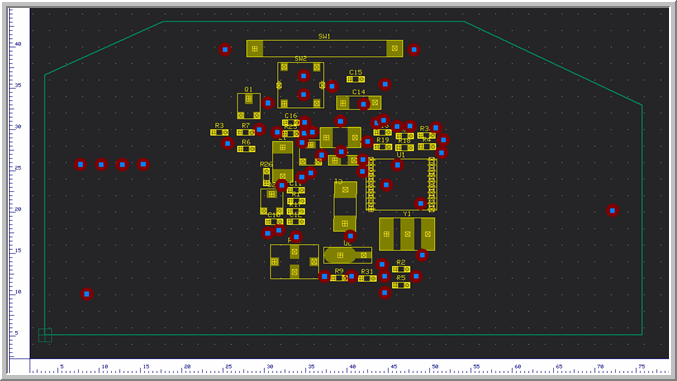Select resistor R2 footprint
This screenshot has height=381, width=677.
pyautogui.click(x=401, y=269)
